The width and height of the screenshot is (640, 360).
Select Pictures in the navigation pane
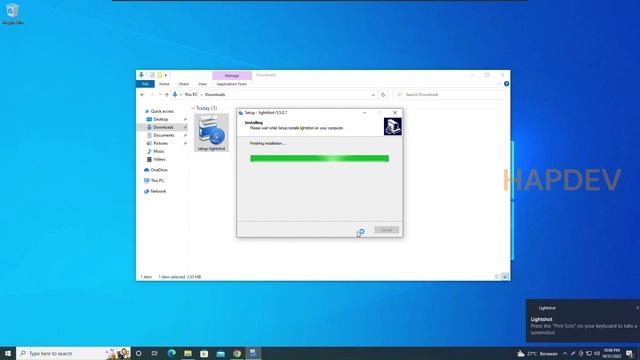pos(160,143)
